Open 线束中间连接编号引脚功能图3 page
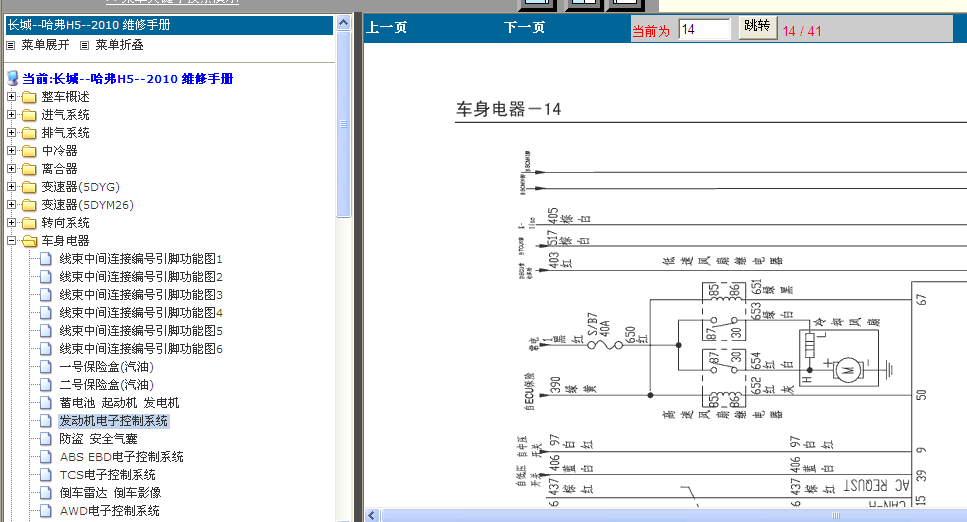This screenshot has width=967, height=522. 141,295
